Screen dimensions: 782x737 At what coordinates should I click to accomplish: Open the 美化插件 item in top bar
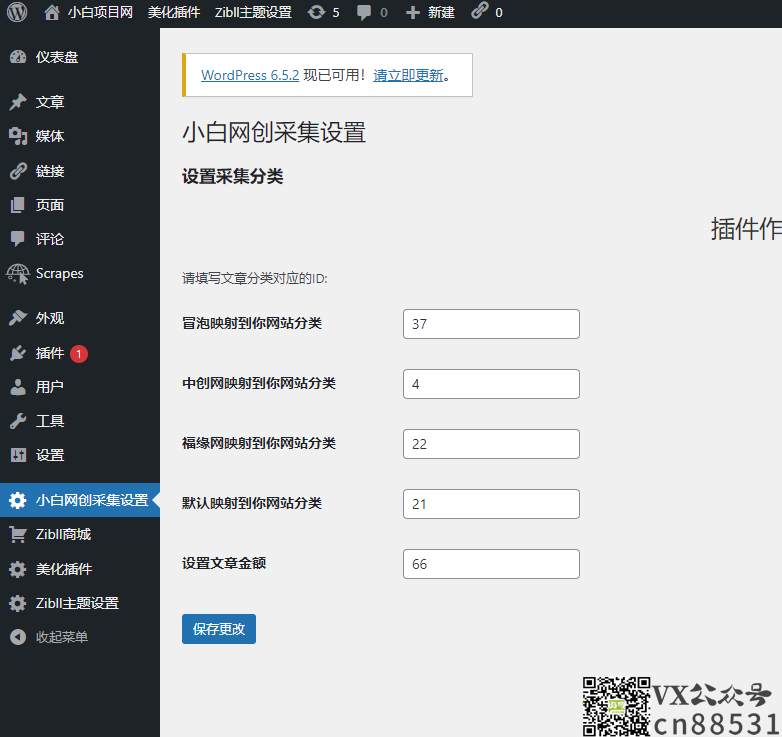point(174,12)
